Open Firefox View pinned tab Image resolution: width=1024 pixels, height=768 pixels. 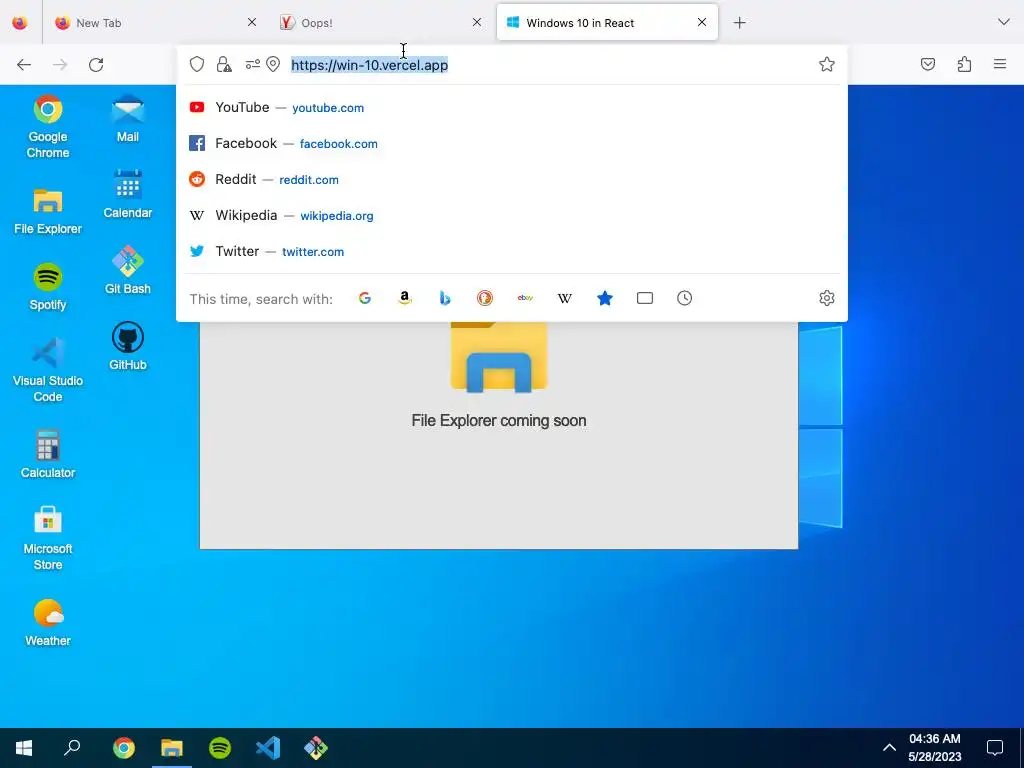pyautogui.click(x=20, y=23)
